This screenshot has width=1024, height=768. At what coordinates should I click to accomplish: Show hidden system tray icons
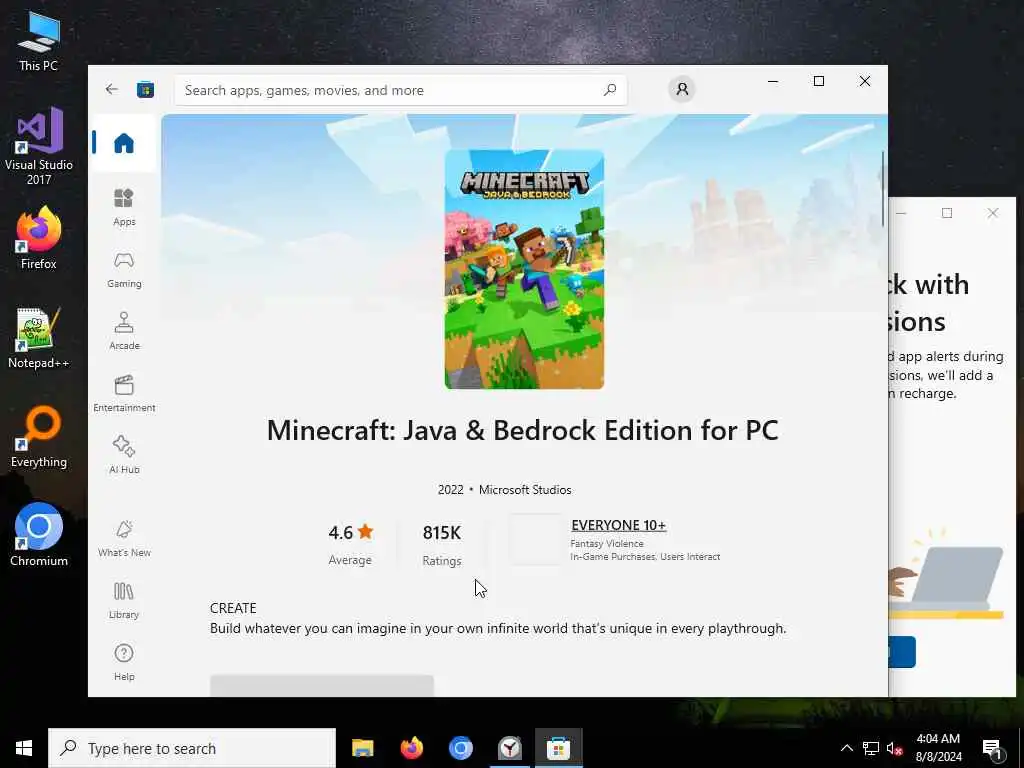[x=846, y=748]
